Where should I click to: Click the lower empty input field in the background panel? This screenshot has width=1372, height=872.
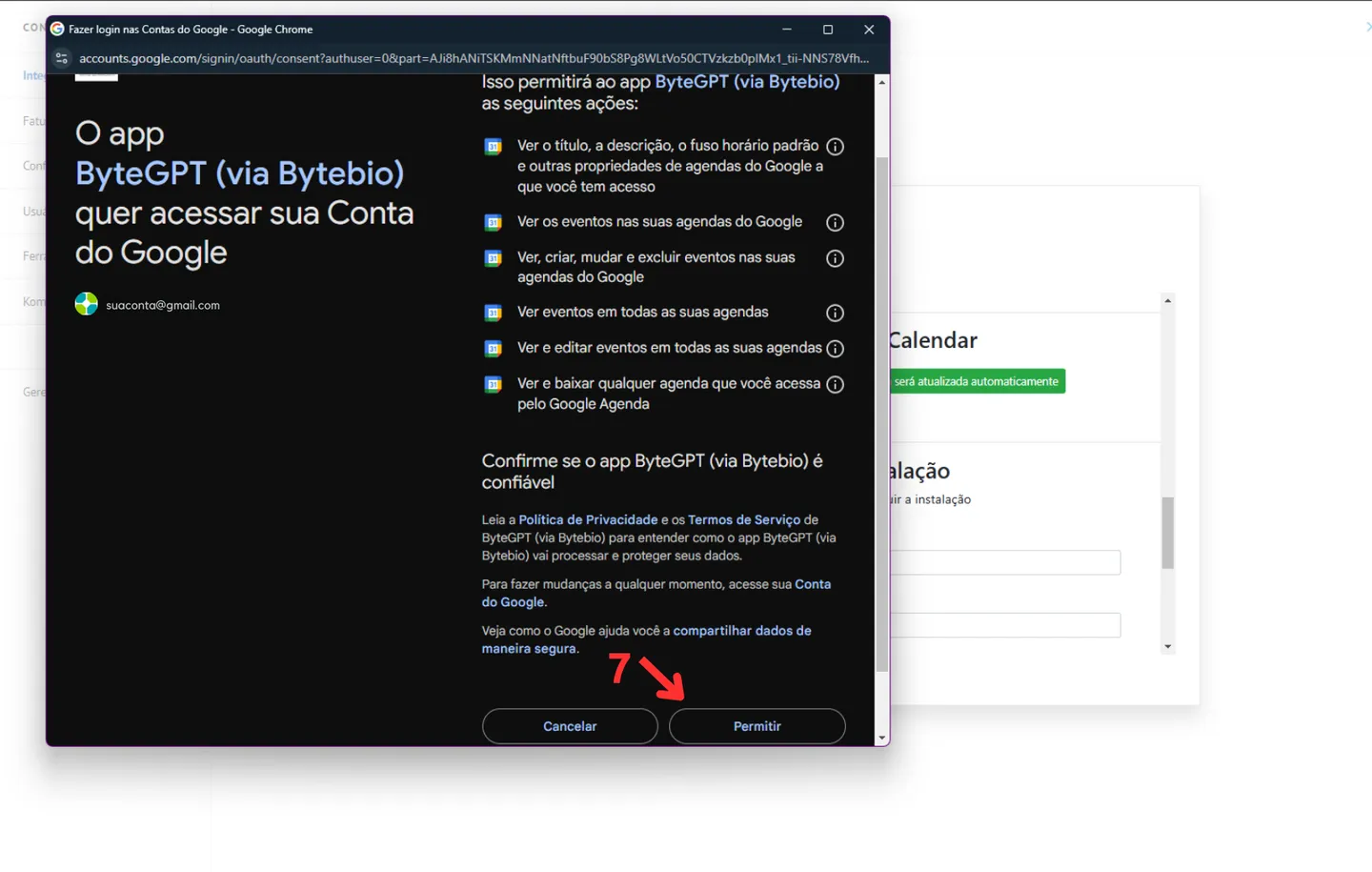point(1005,625)
